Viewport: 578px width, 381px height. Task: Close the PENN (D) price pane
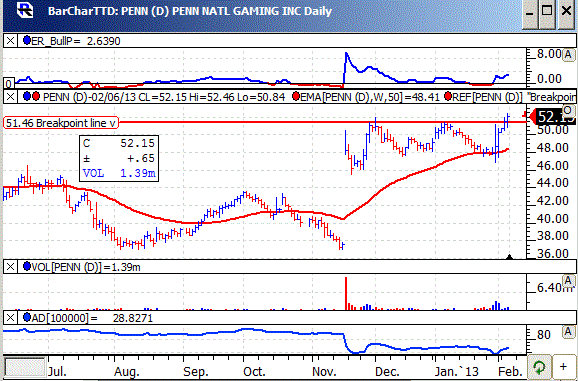coord(10,97)
